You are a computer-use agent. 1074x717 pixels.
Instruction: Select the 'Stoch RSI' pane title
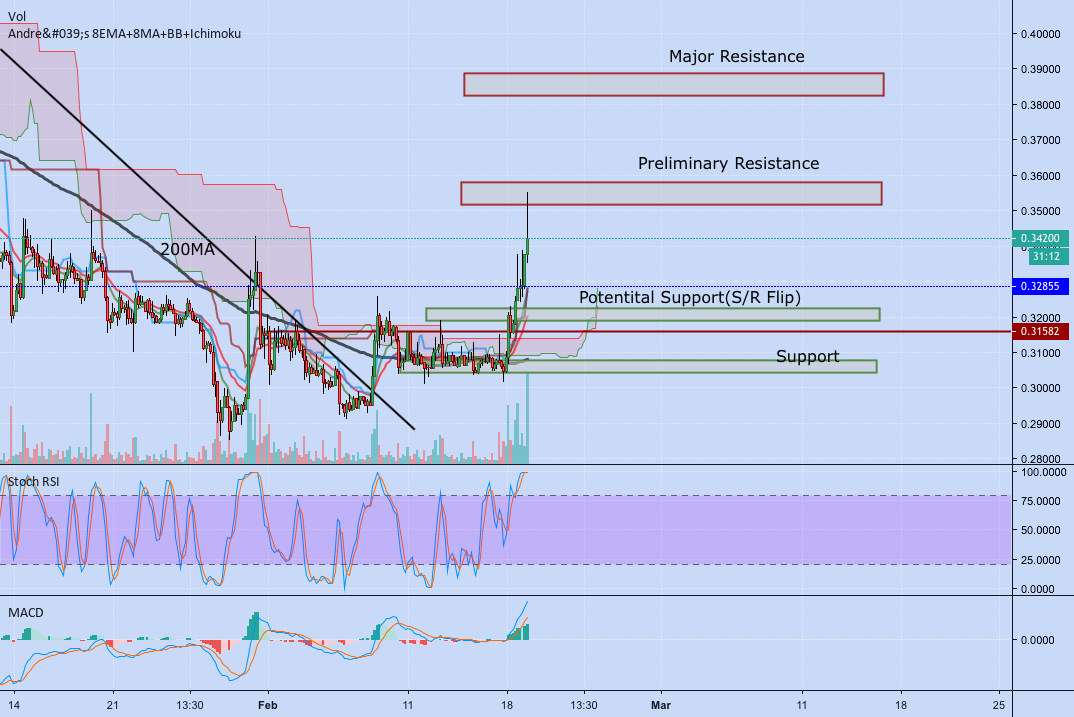34,481
